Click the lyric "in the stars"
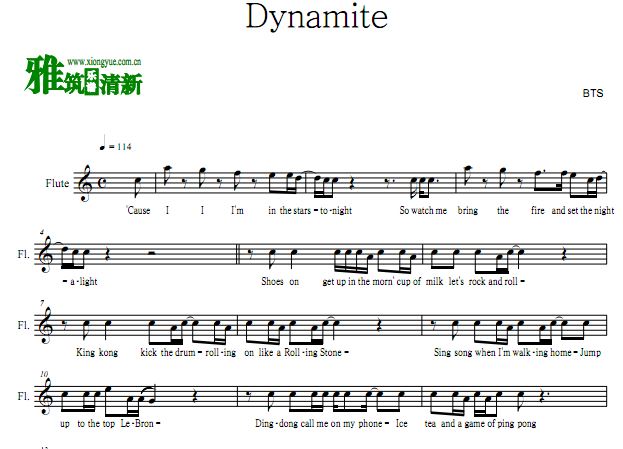623x449 pixels. click(x=289, y=210)
